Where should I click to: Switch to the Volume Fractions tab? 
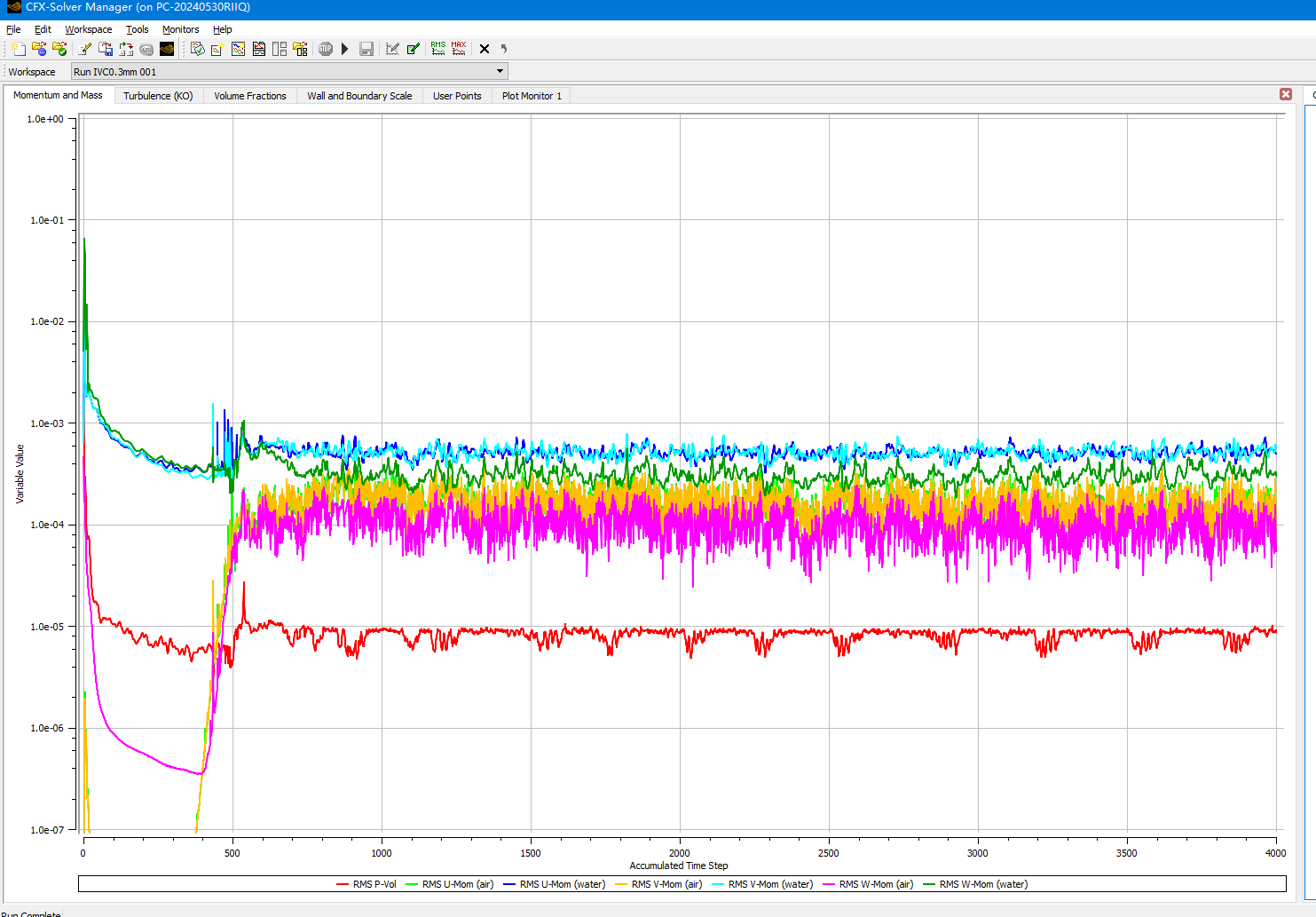click(249, 96)
